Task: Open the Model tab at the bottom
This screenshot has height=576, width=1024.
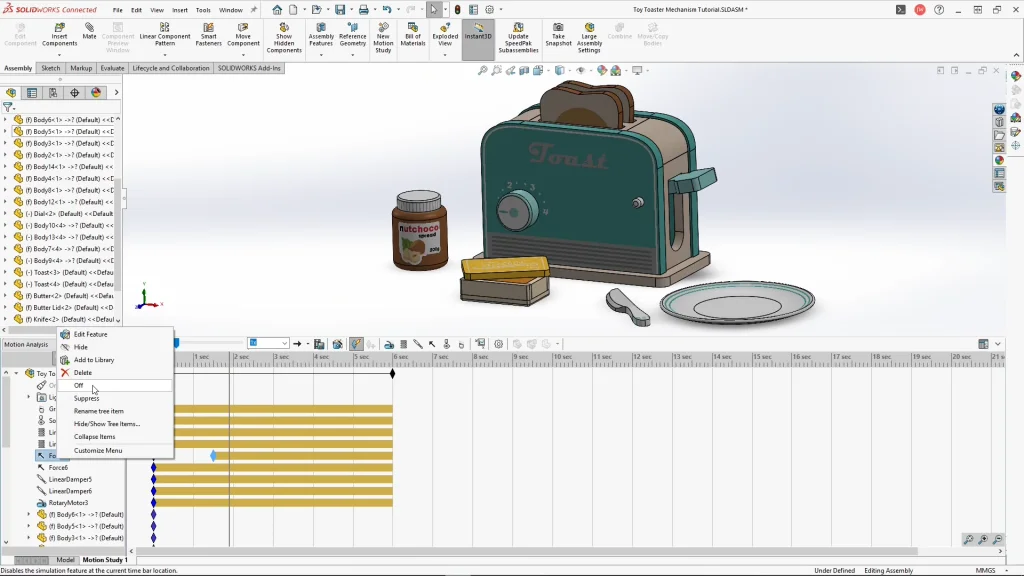Action: [65, 560]
